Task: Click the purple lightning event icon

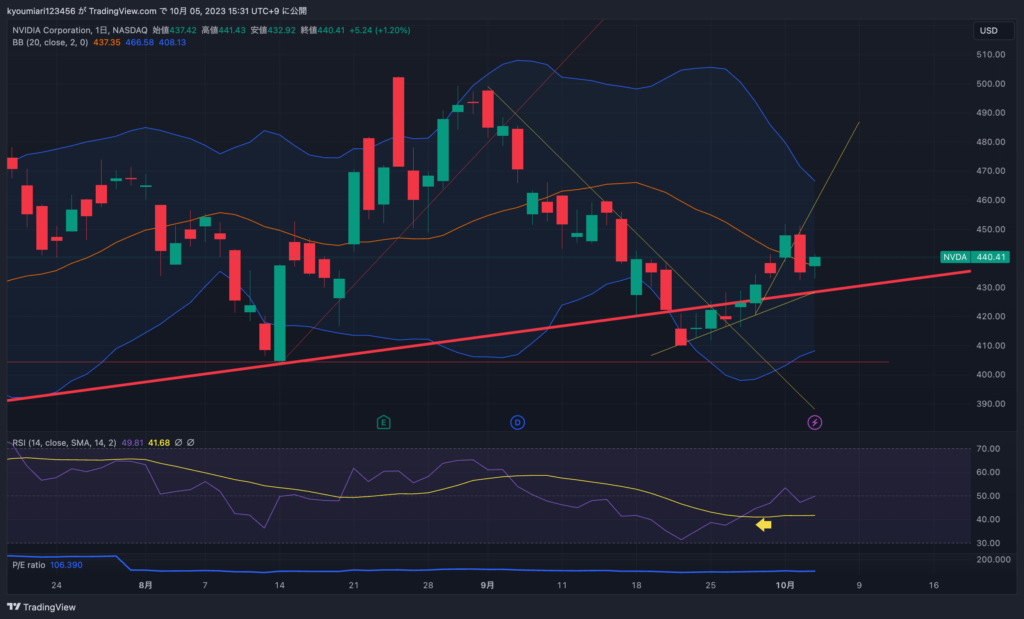Action: tap(814, 422)
